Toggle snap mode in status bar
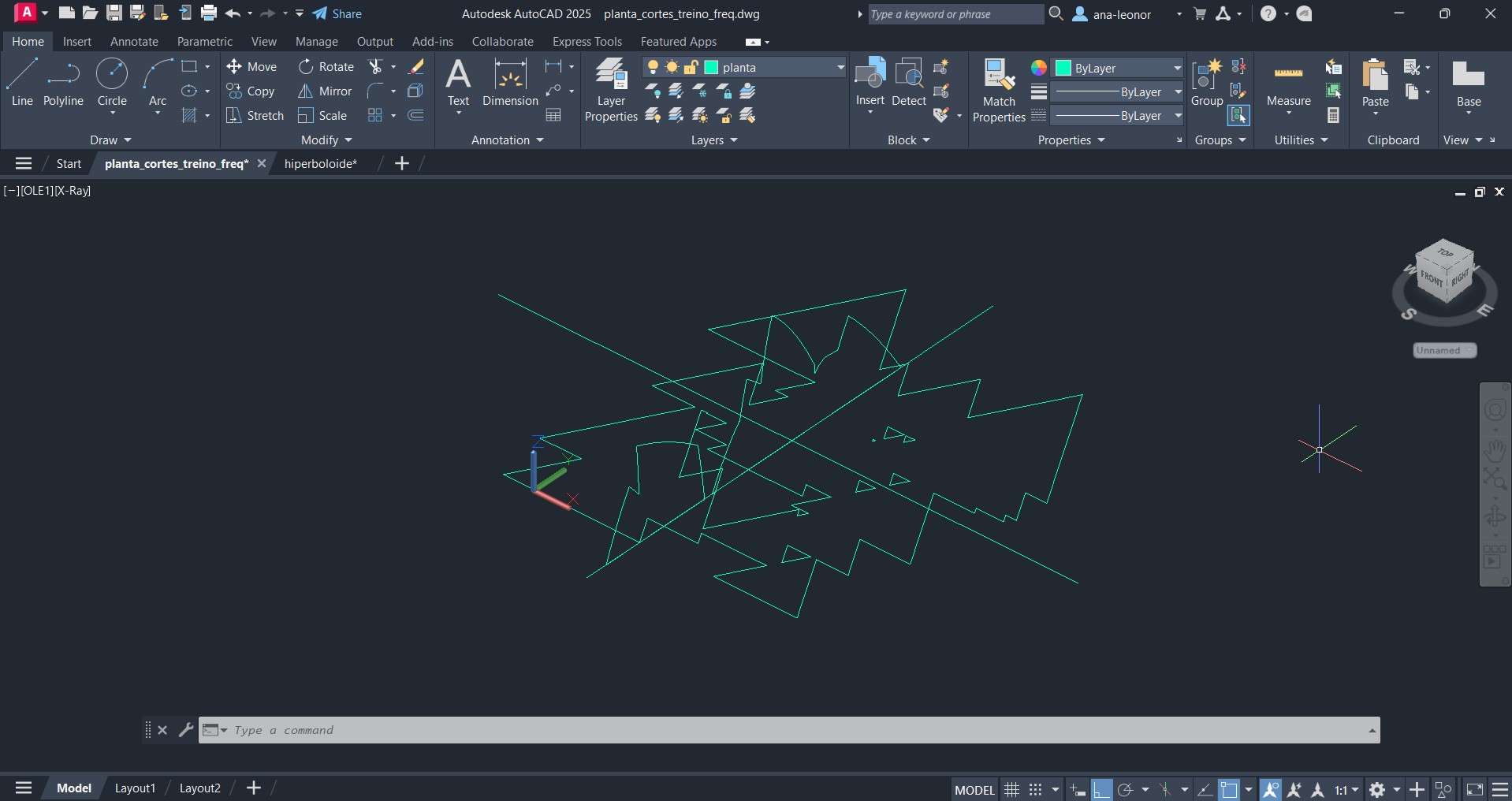The width and height of the screenshot is (1512, 801). (x=1036, y=789)
